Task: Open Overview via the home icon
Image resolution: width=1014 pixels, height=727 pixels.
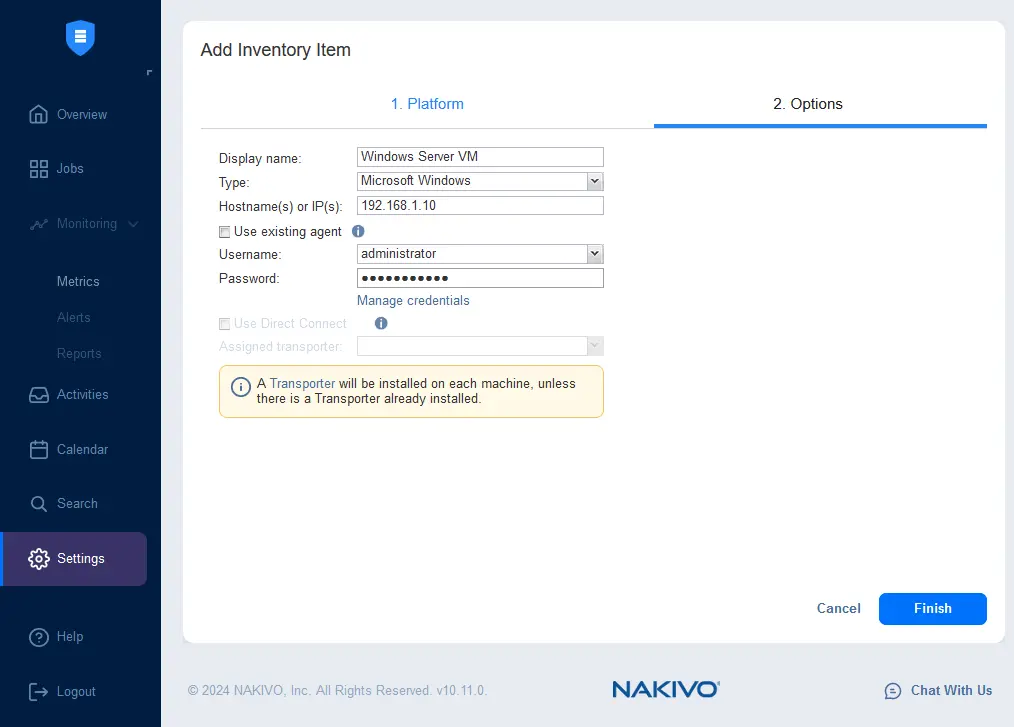Action: (x=39, y=114)
